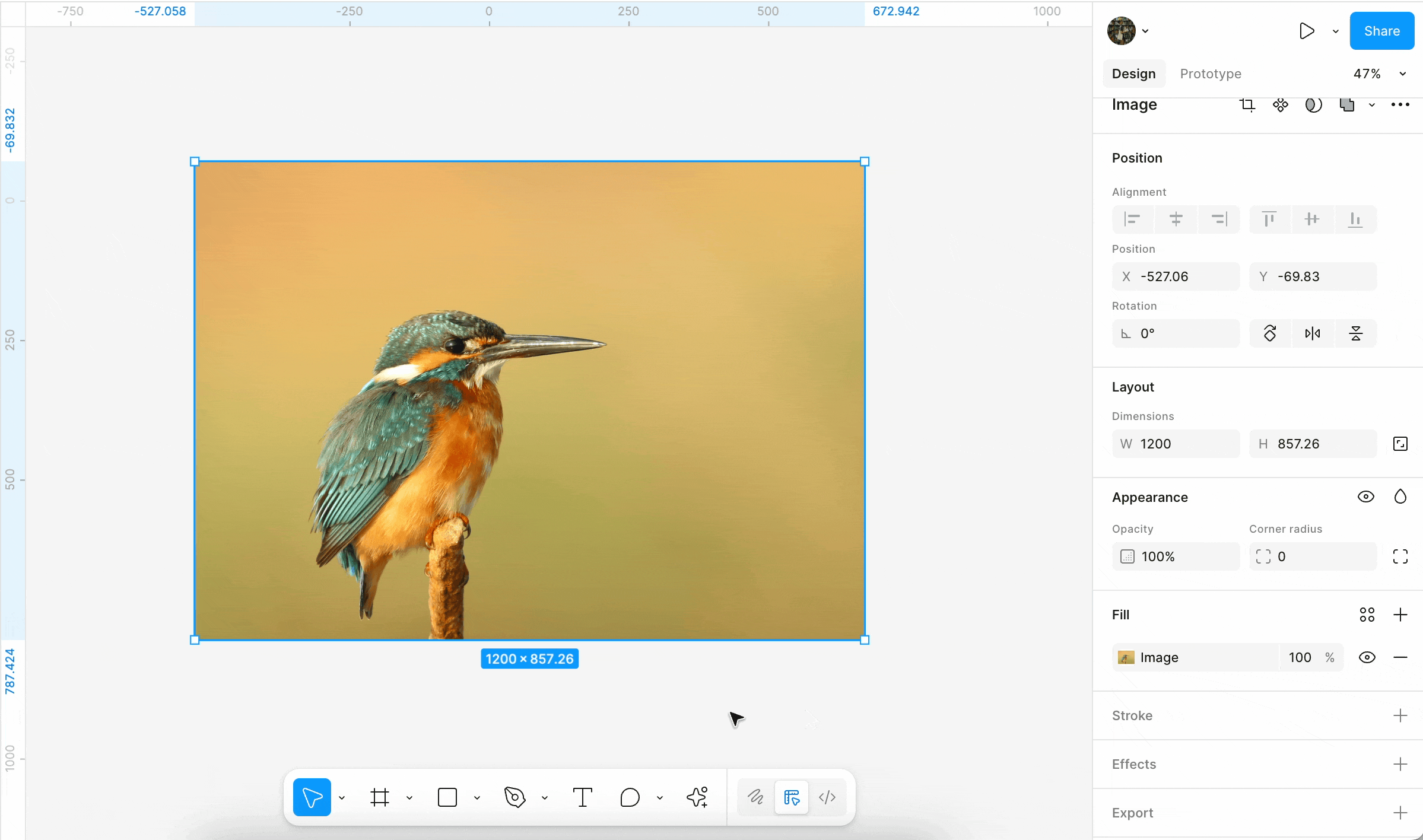Click the Use as mask icon

(x=1314, y=105)
